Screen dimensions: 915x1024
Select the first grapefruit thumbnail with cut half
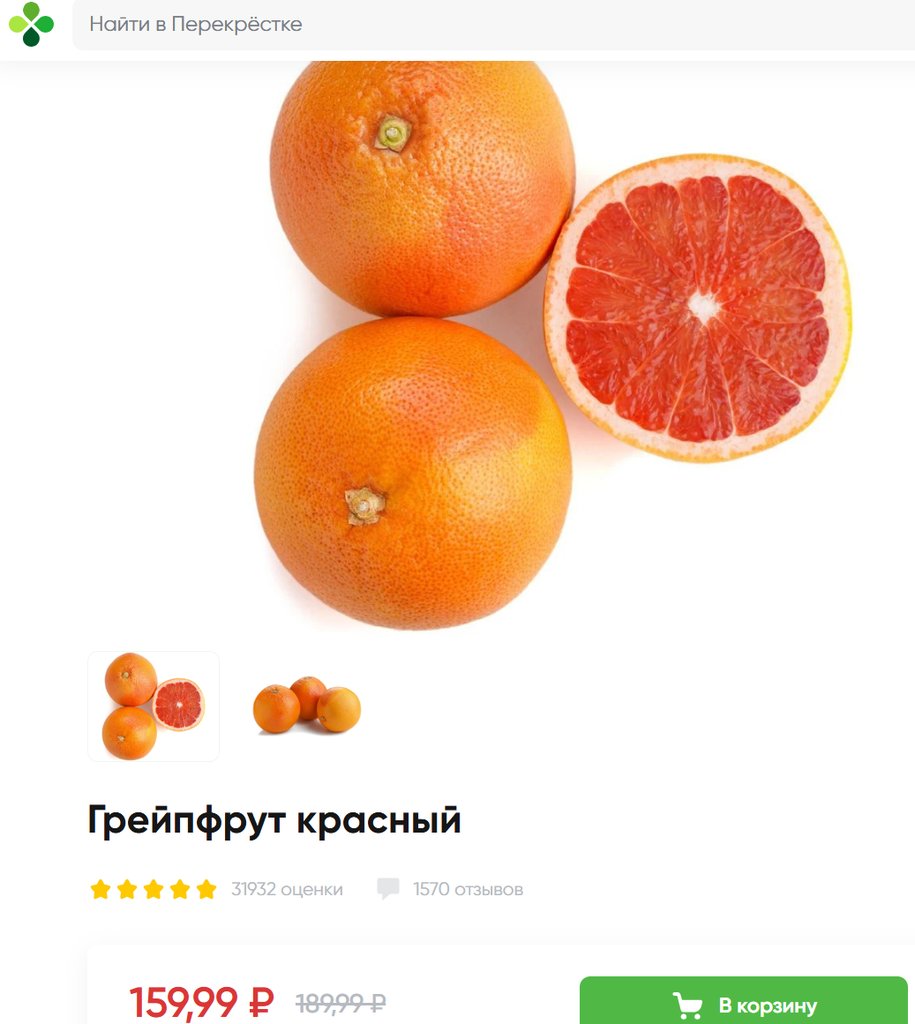[153, 706]
